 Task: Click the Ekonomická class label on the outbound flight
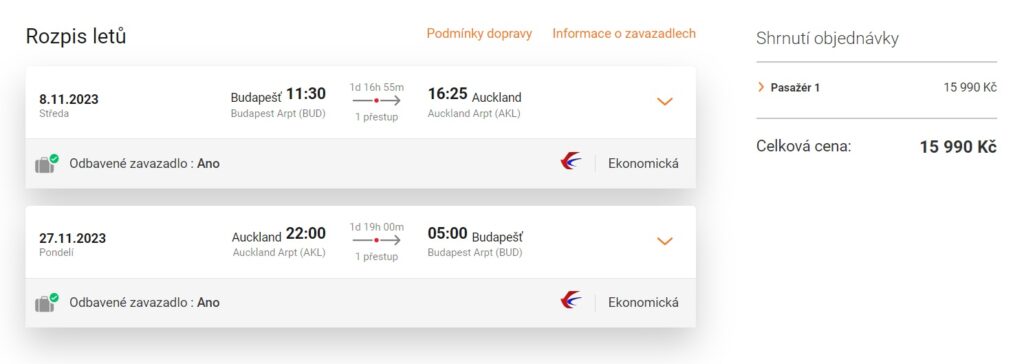point(643,163)
